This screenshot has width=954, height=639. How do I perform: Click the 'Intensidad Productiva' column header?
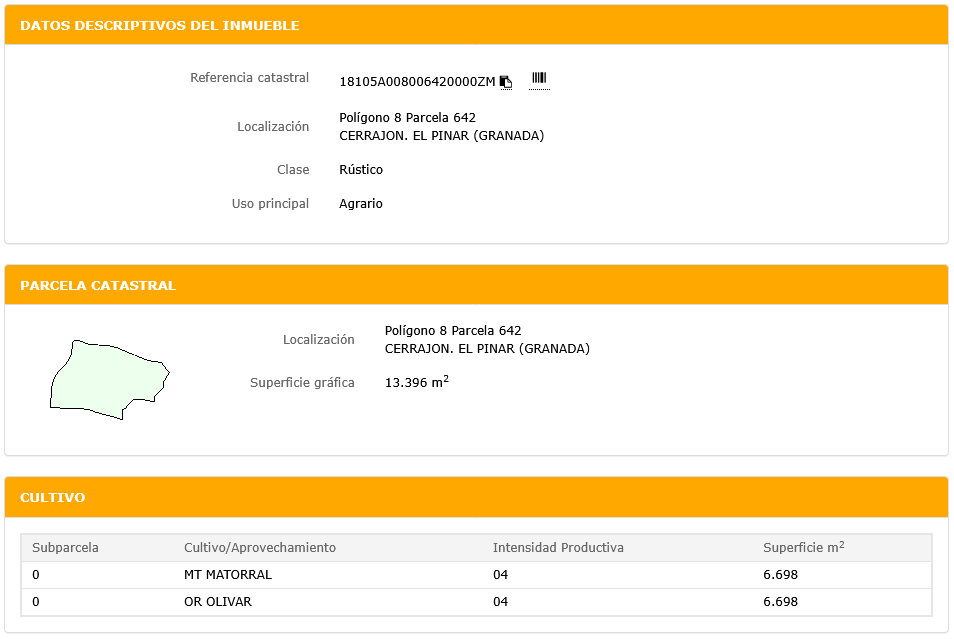coord(558,548)
